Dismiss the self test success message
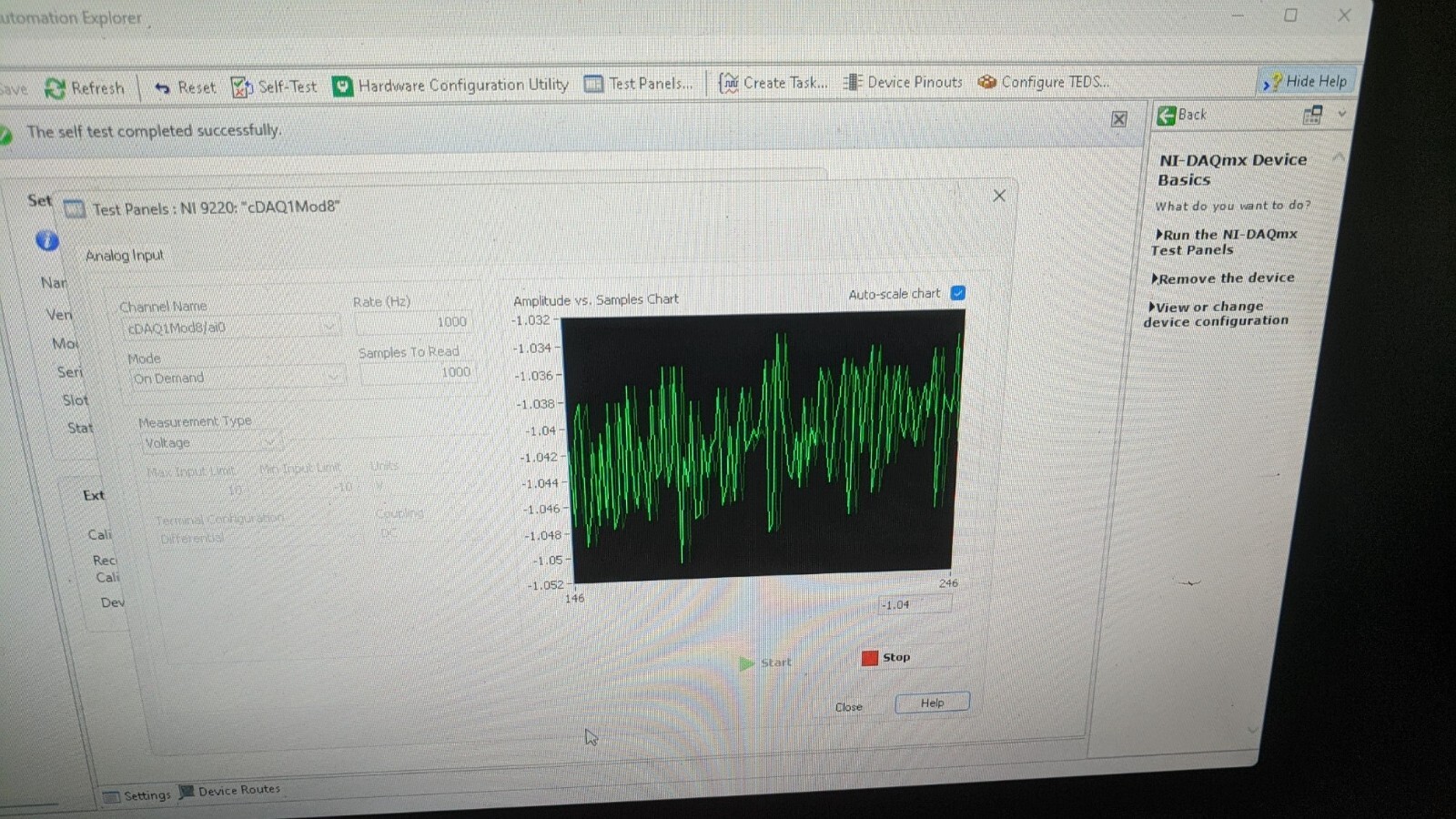This screenshot has height=819, width=1456. (1119, 119)
